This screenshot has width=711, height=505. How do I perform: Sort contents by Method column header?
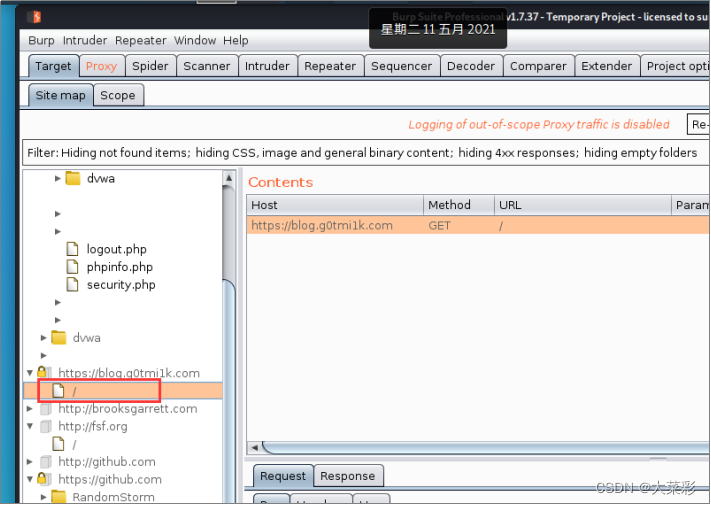tap(458, 205)
